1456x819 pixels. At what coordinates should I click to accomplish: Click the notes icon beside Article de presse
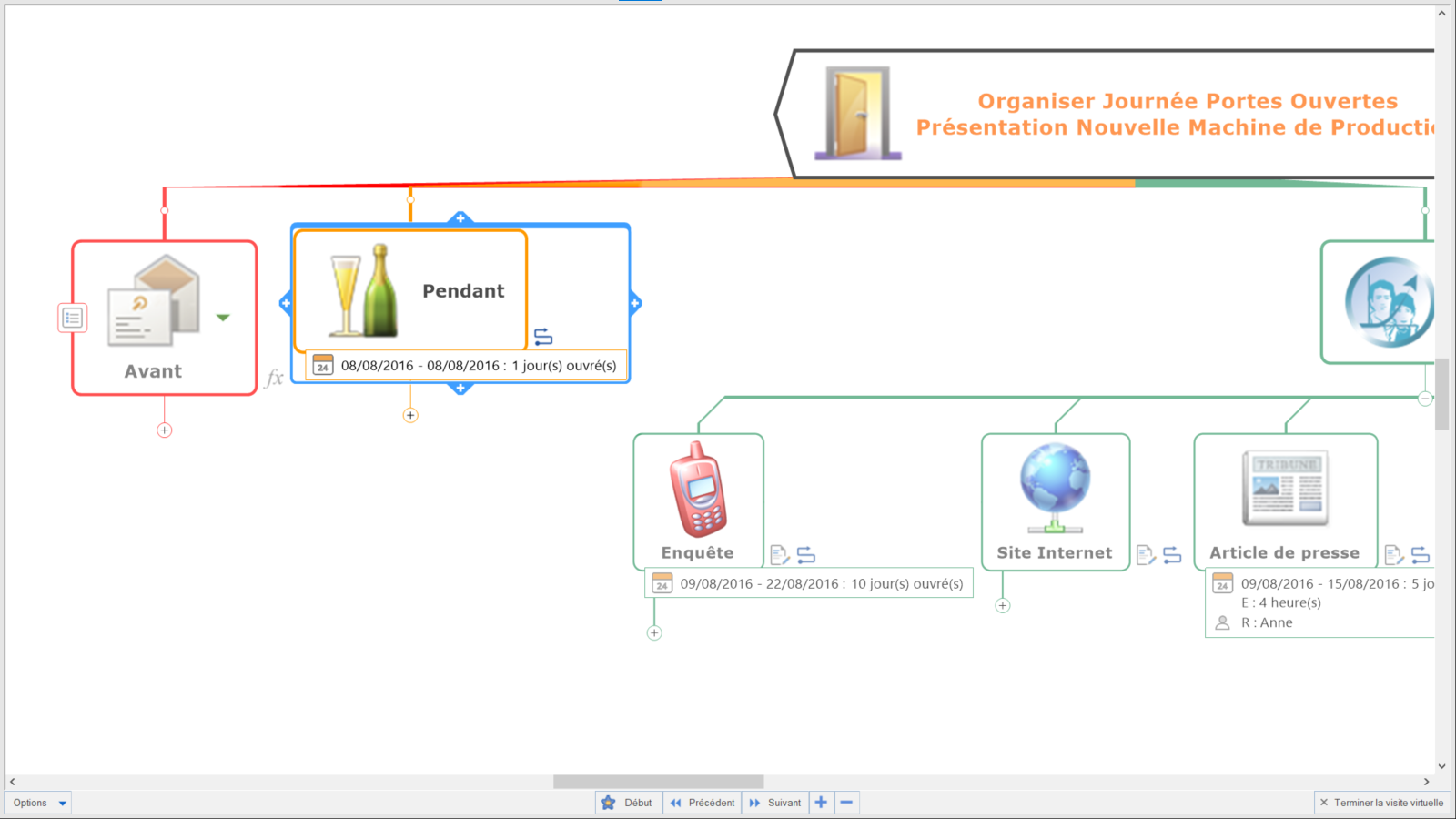(1393, 554)
